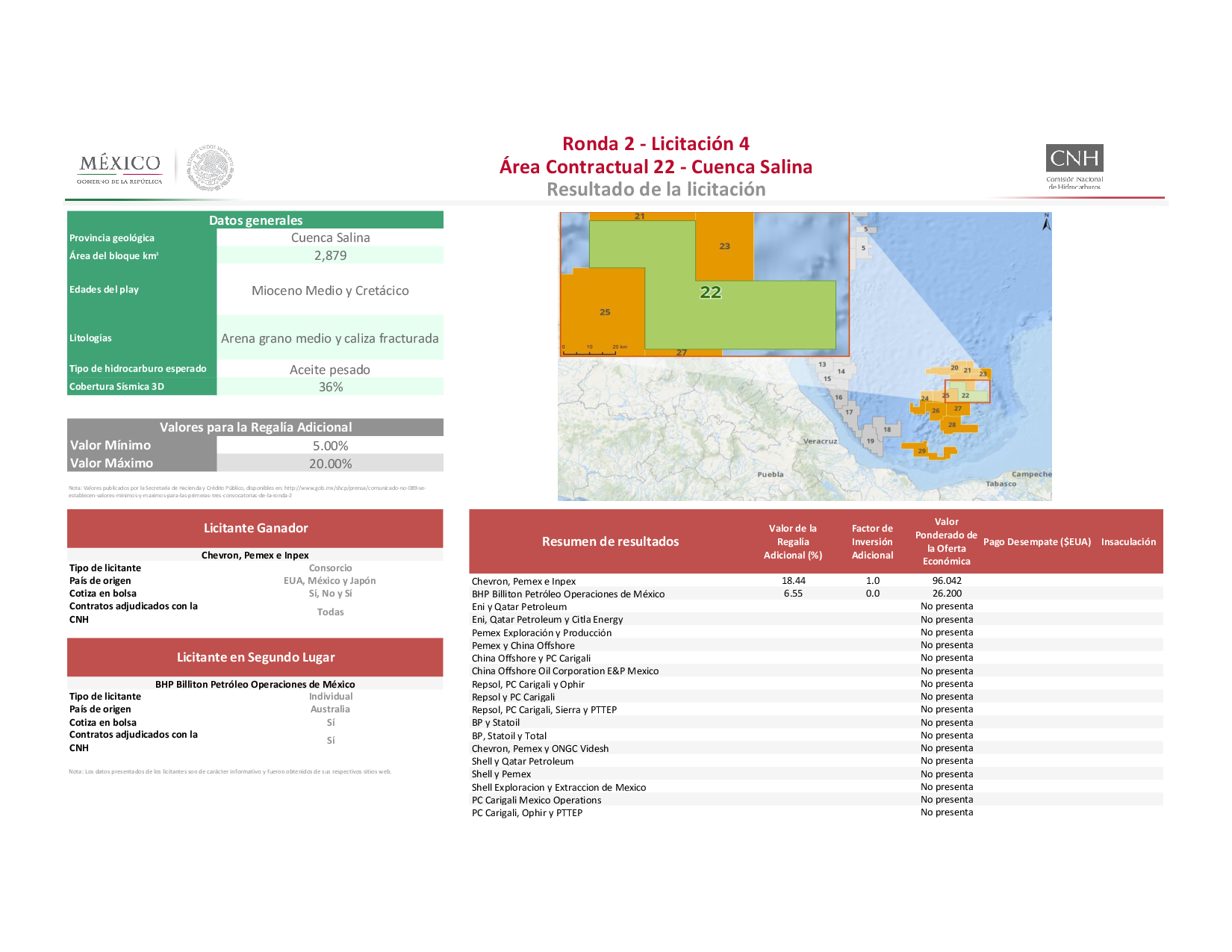Image resolution: width=1232 pixels, height=952 pixels.
Task: Click 'China Offshore Oil Corporation E&P Mexico' row
Action: 816,671
